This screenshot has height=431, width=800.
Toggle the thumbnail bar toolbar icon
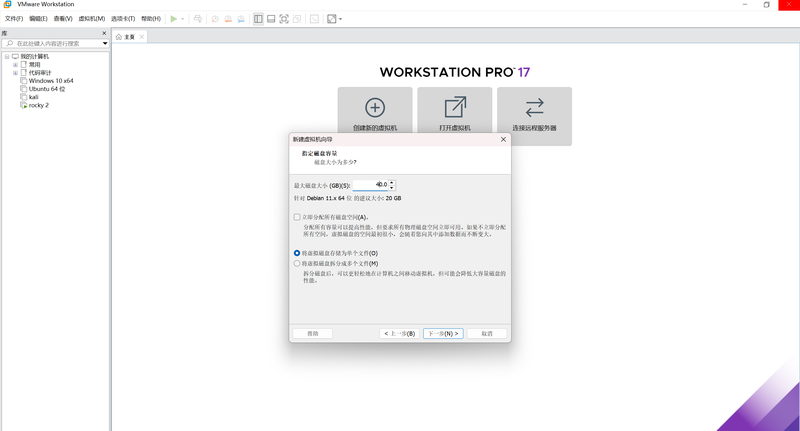271,19
